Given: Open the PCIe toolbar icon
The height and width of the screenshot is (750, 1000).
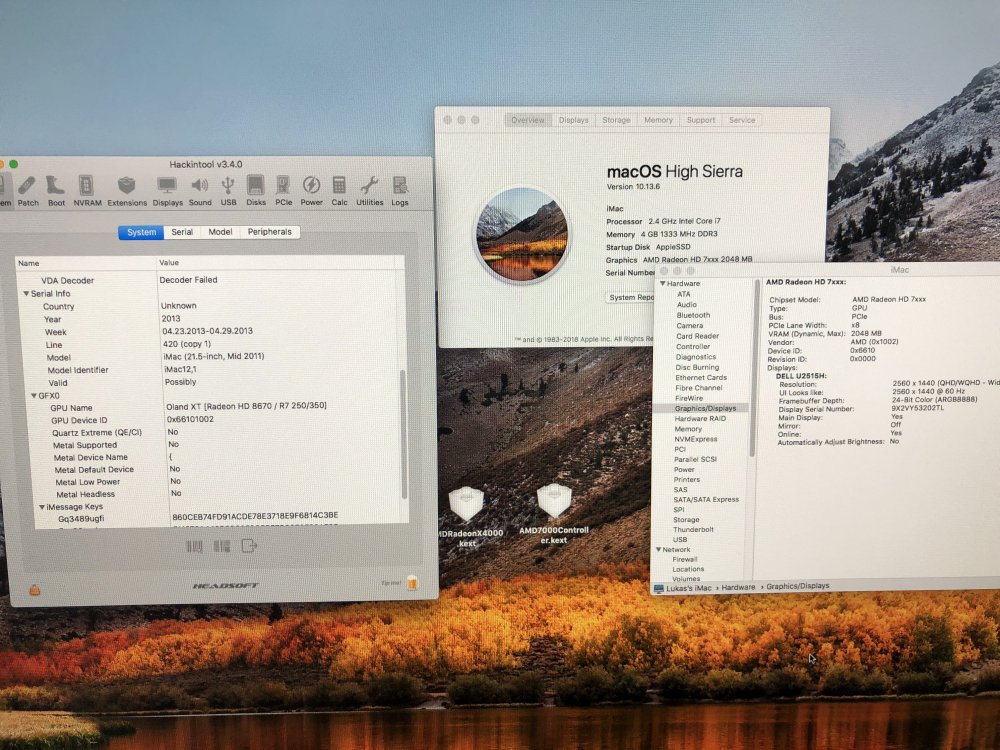Looking at the screenshot, I should 283,191.
